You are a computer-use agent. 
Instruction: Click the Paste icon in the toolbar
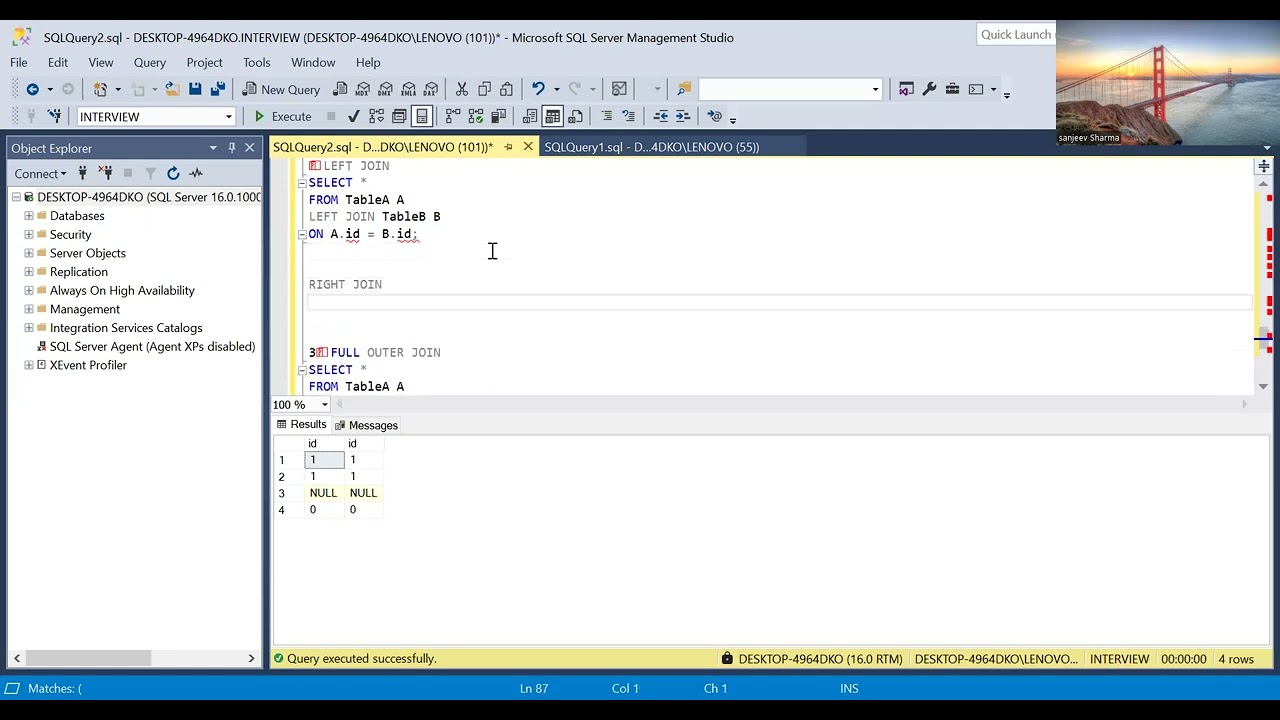click(x=506, y=89)
